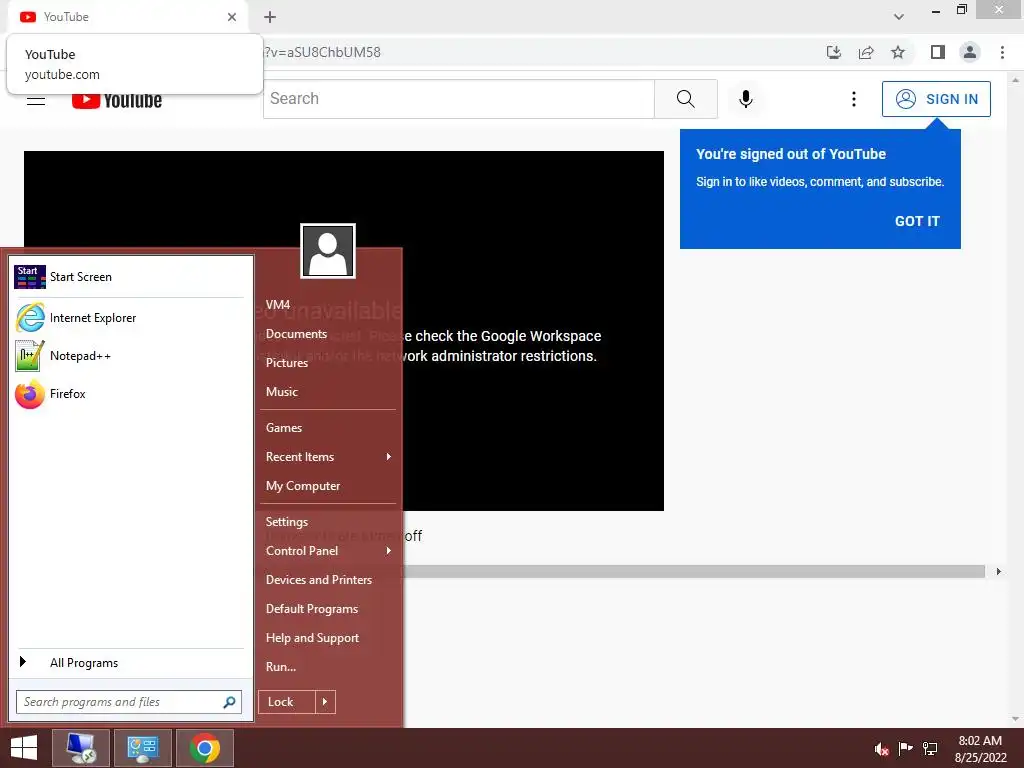Bookmark this tab with star icon
This screenshot has height=768, width=1024.
898,52
